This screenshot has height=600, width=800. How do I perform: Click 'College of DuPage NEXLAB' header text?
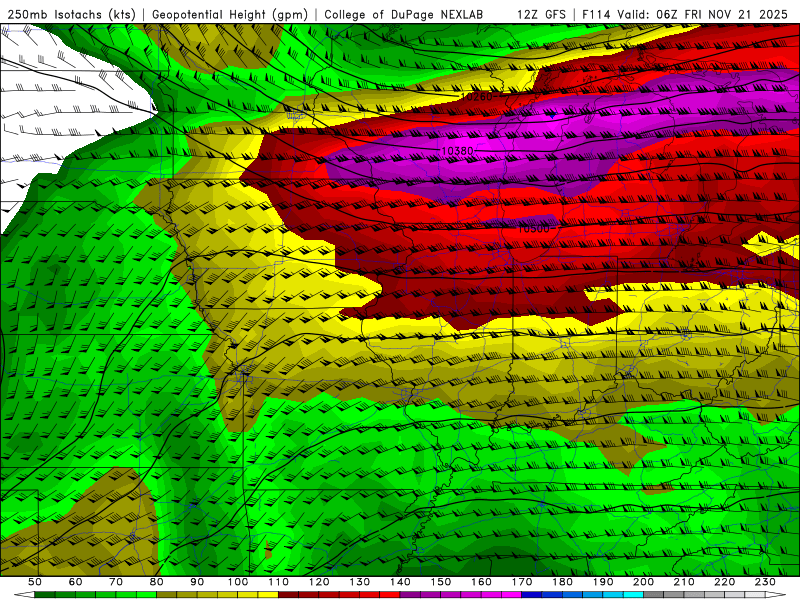point(403,15)
